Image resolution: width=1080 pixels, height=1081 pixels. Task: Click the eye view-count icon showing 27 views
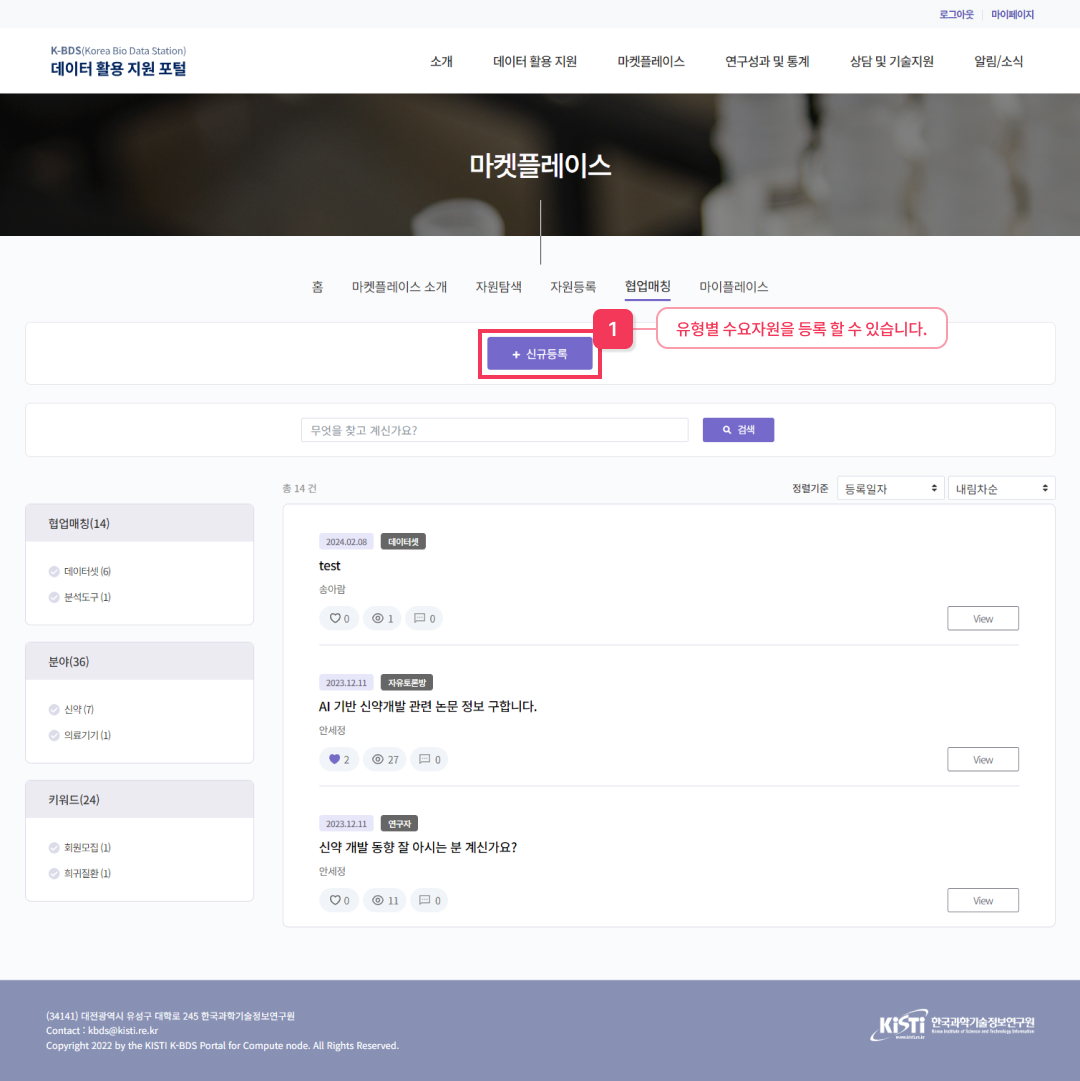pyautogui.click(x=378, y=759)
